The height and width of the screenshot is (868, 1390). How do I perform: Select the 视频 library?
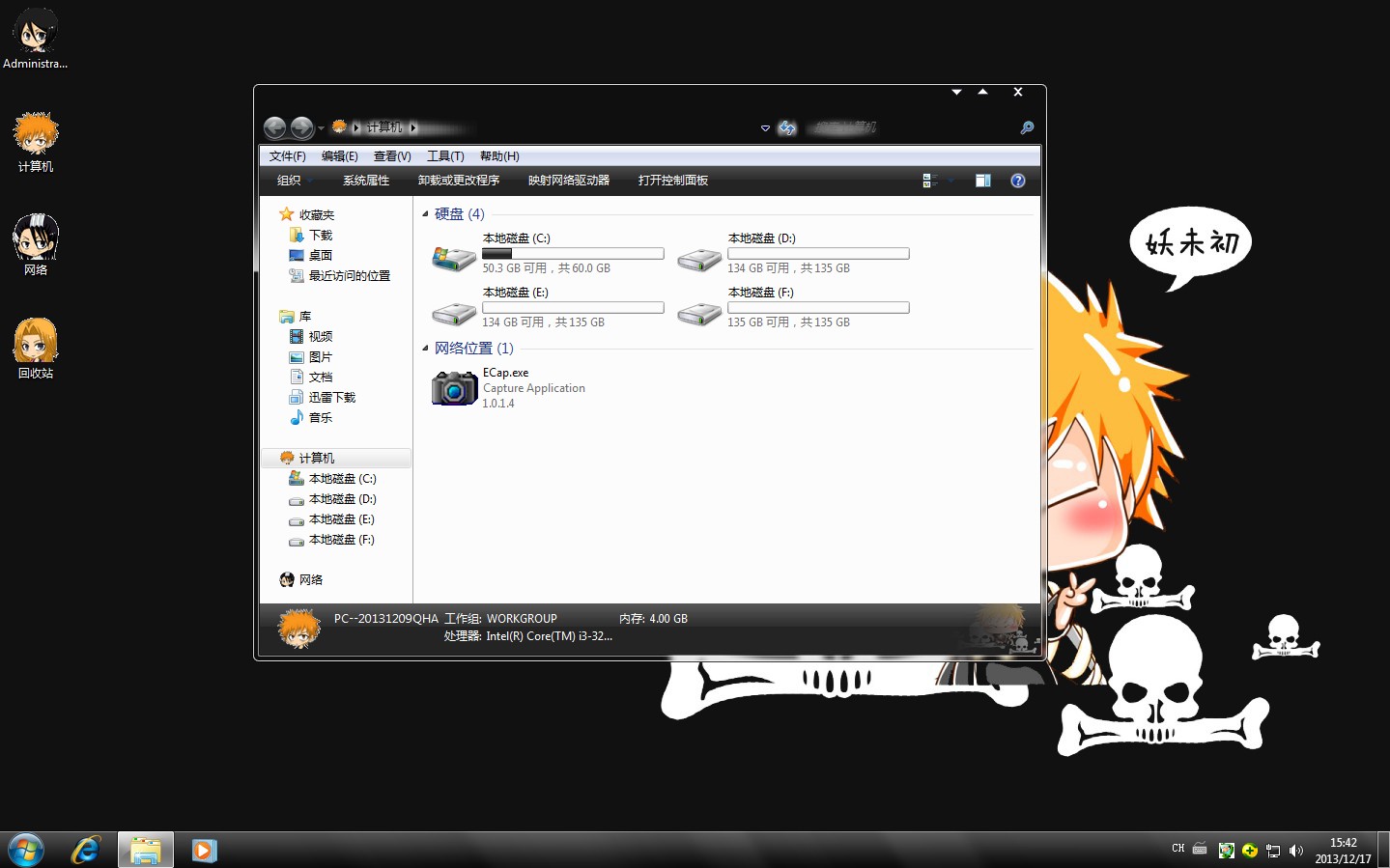coord(321,337)
